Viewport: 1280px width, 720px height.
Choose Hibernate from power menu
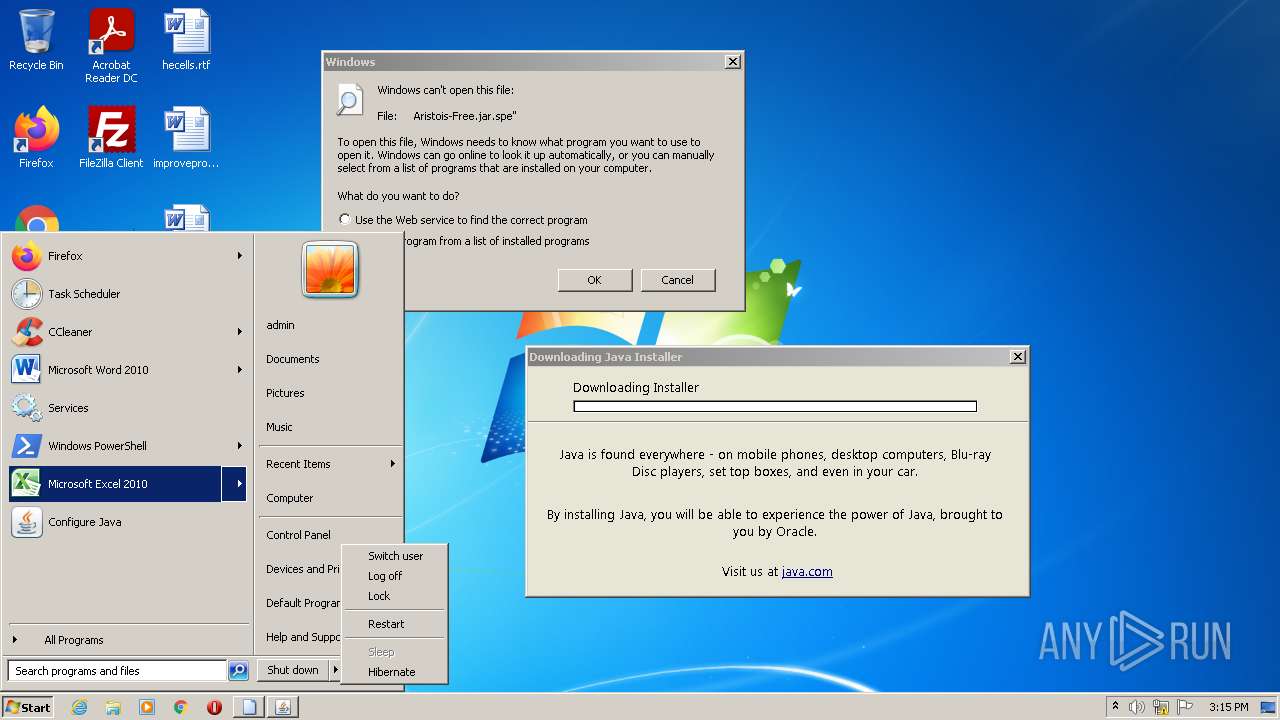[x=391, y=672]
